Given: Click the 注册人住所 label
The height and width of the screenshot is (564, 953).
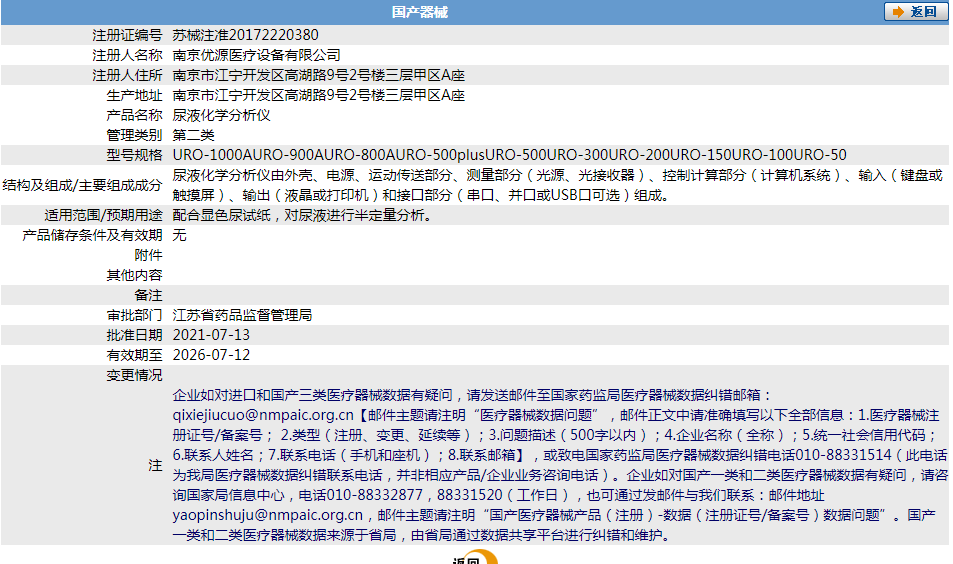Looking at the screenshot, I should coord(127,75).
